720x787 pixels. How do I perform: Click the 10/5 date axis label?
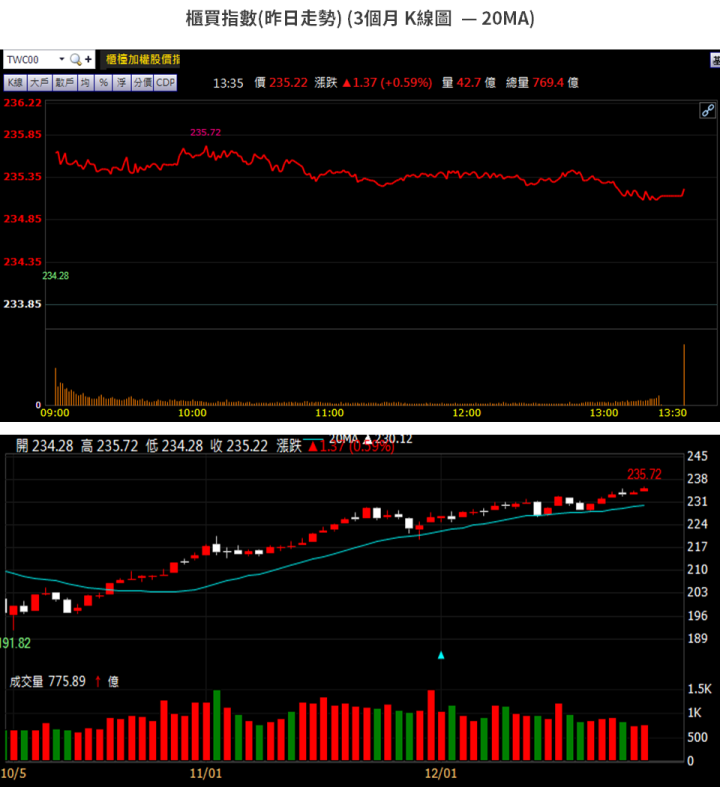point(14,773)
